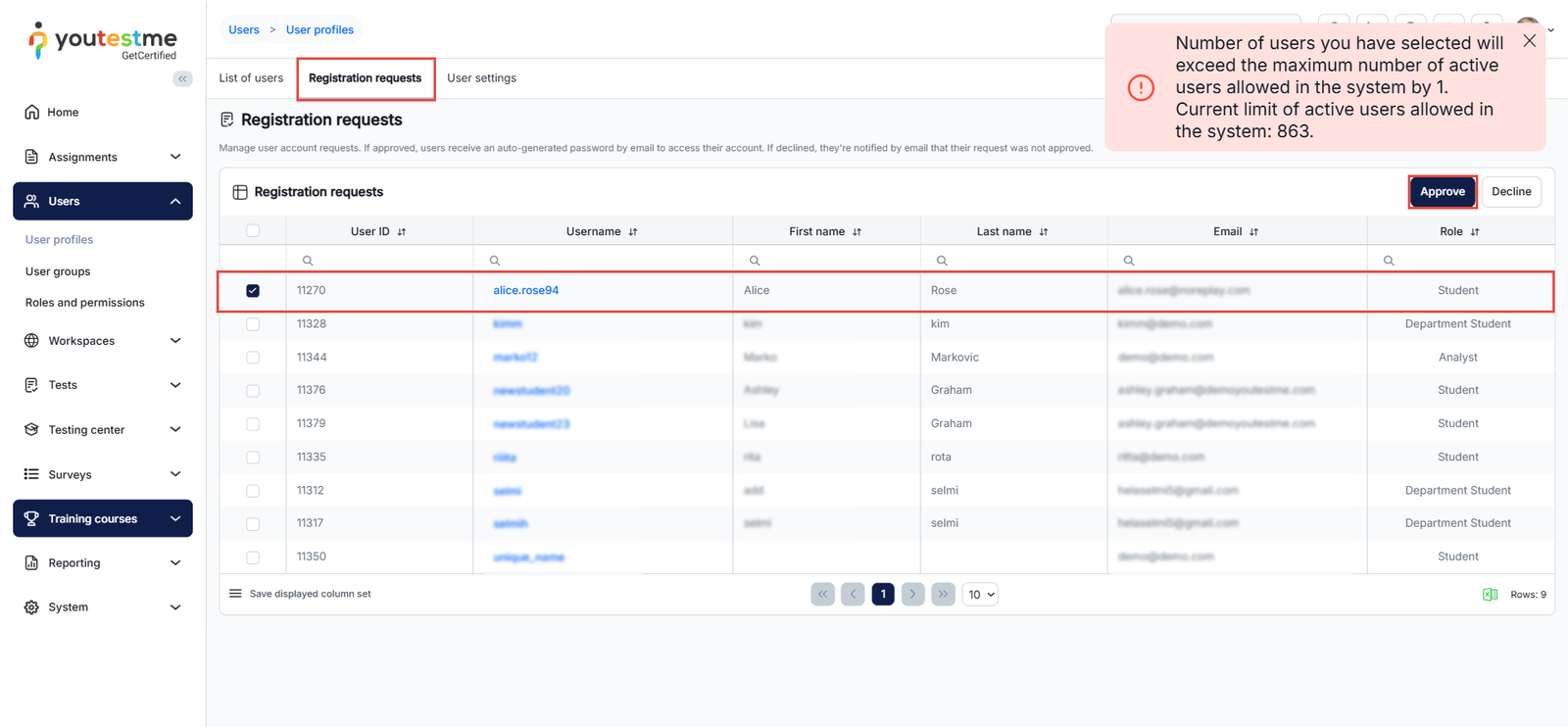
Task: Open the rows-per-page dropdown
Action: coord(980,595)
